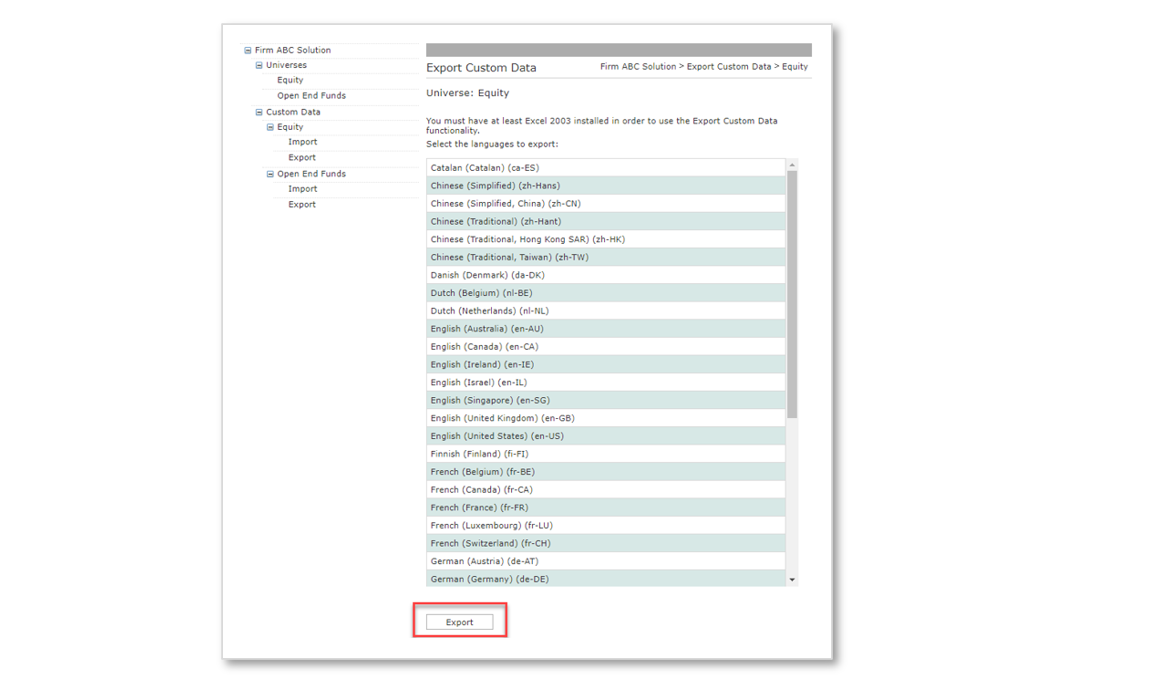Open the Export page under Equity
This screenshot has height=700, width=1157.
[301, 157]
